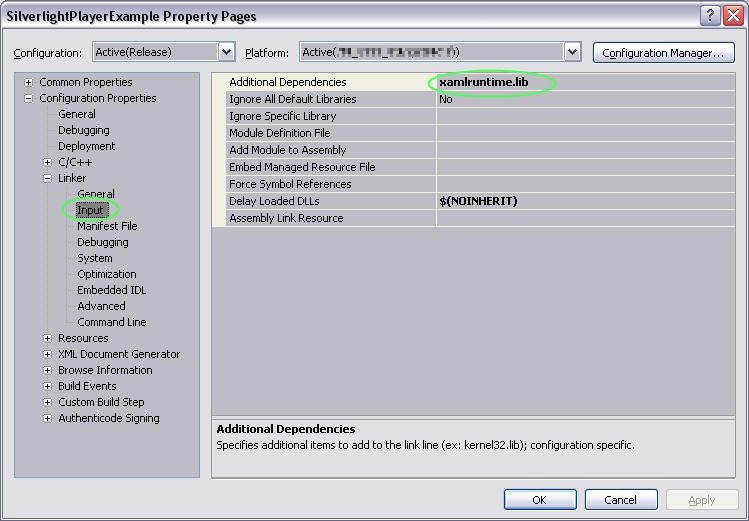Open the Configuration dropdown
Image resolution: width=749 pixels, height=521 pixels.
coord(226,52)
